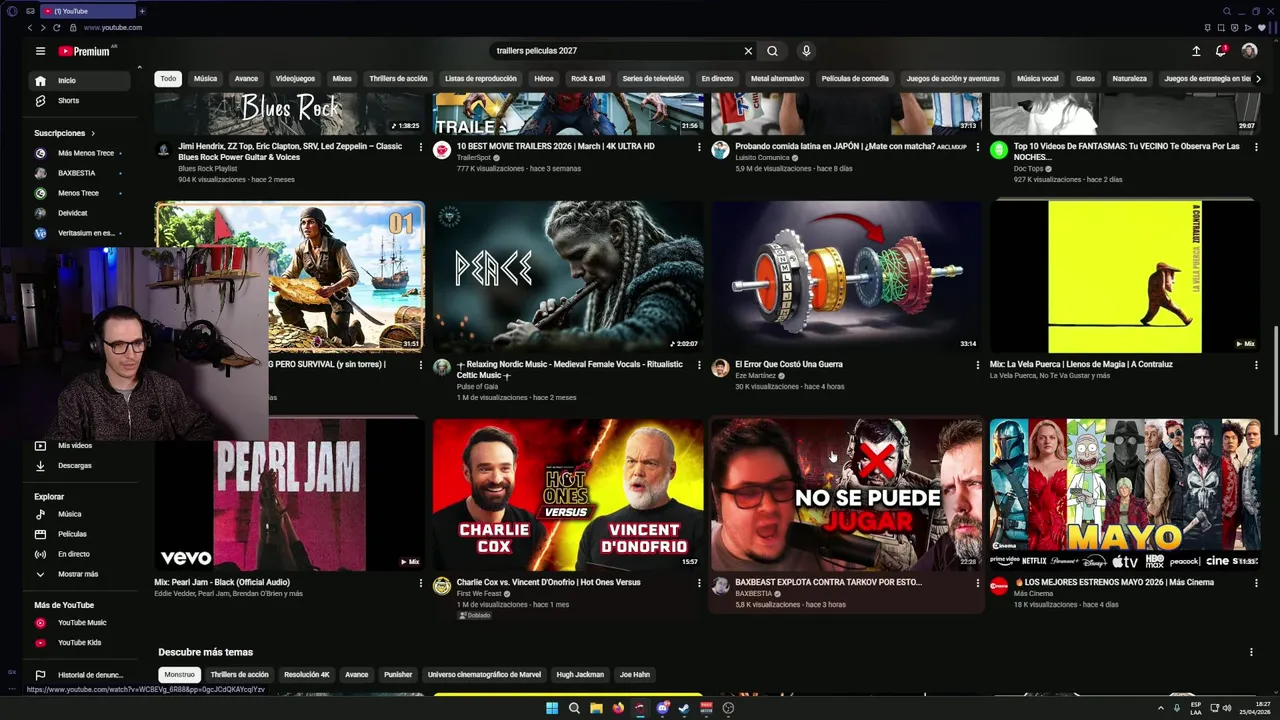Screen dimensions: 1280x720
Task: Open Historial de denuncias in the sidebar
Action: [x=81, y=675]
